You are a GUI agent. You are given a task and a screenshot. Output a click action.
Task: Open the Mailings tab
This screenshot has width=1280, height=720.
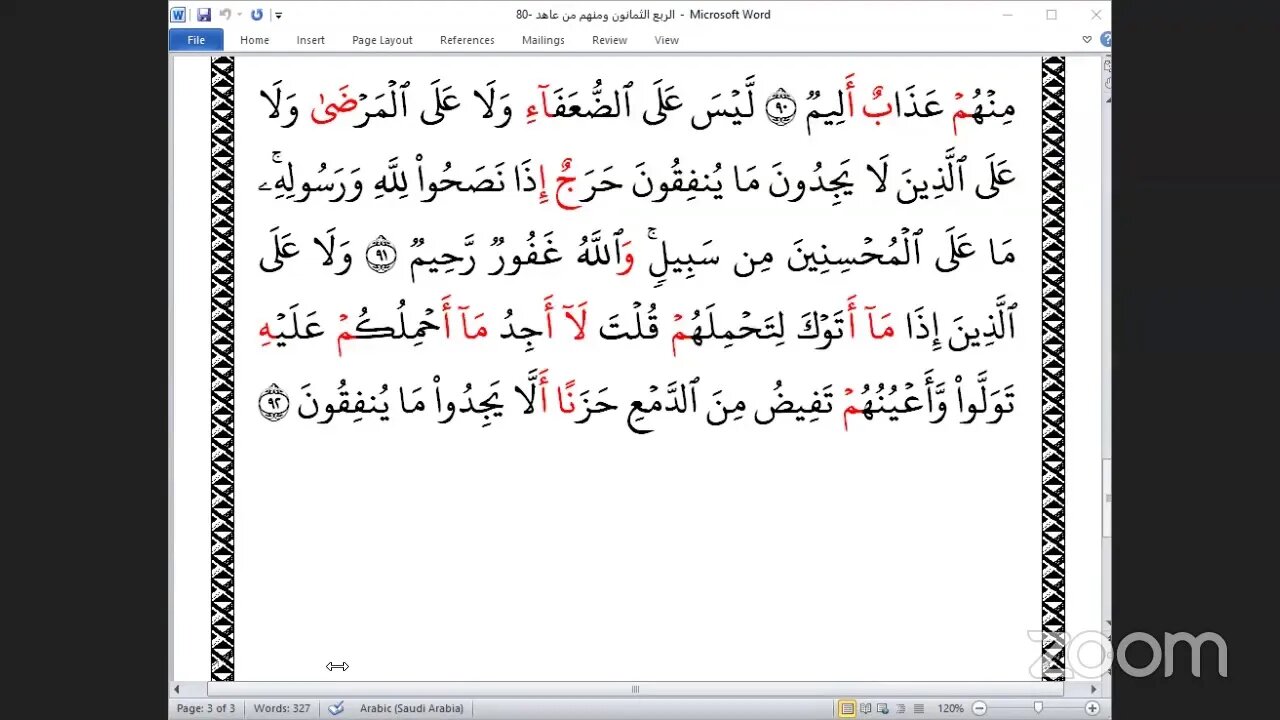543,40
